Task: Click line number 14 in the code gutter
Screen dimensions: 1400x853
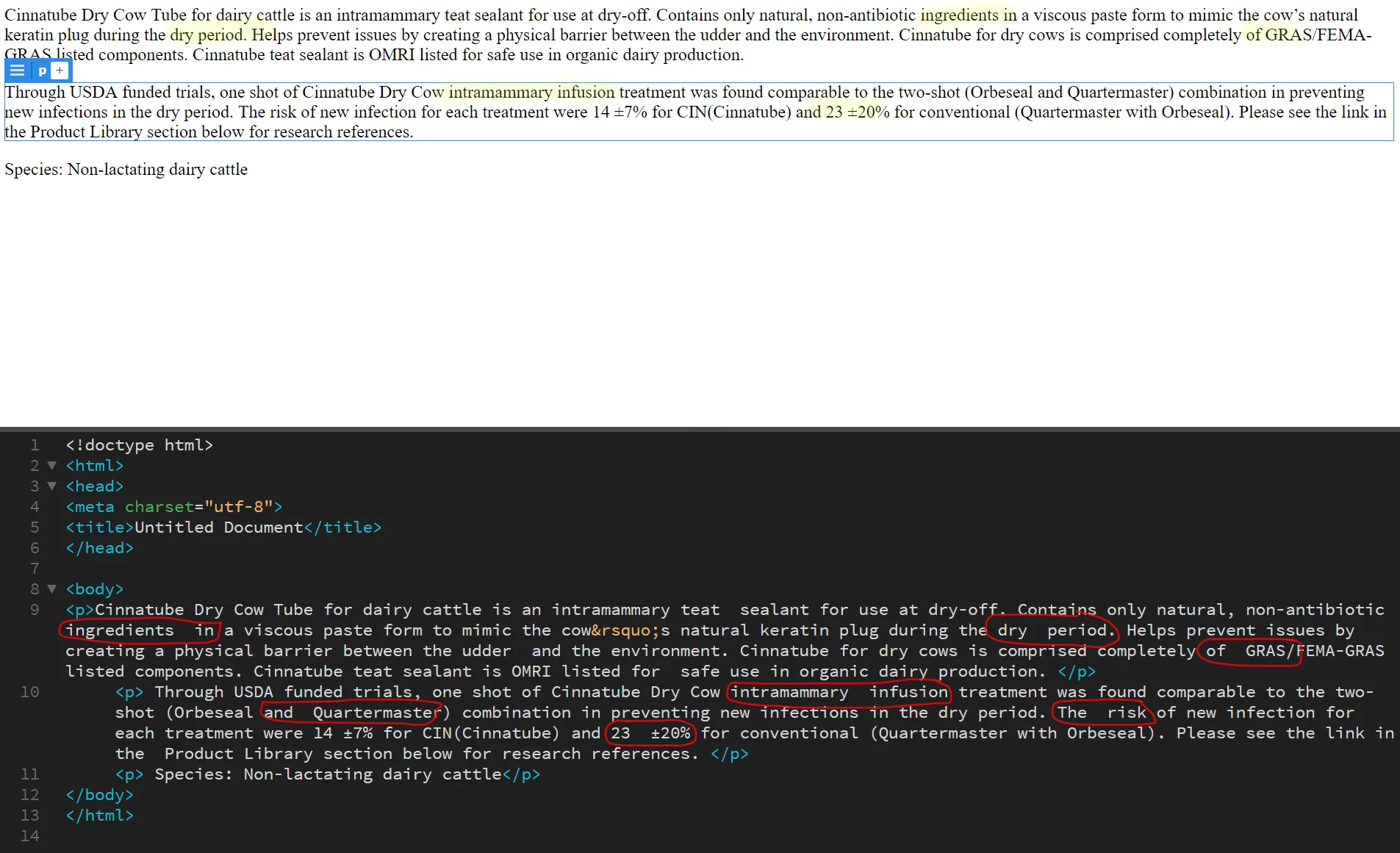Action: 30,835
